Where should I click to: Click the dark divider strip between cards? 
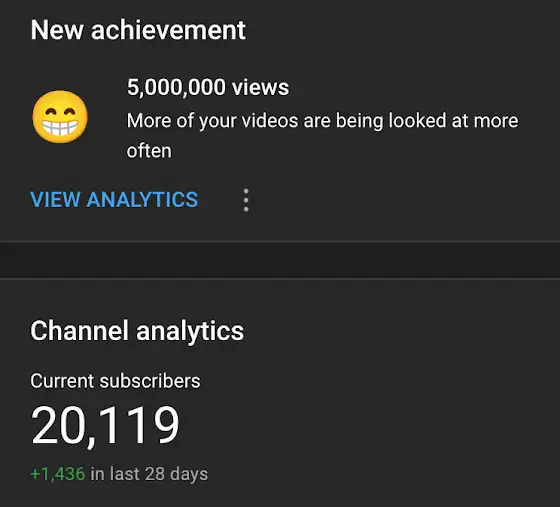click(280, 260)
